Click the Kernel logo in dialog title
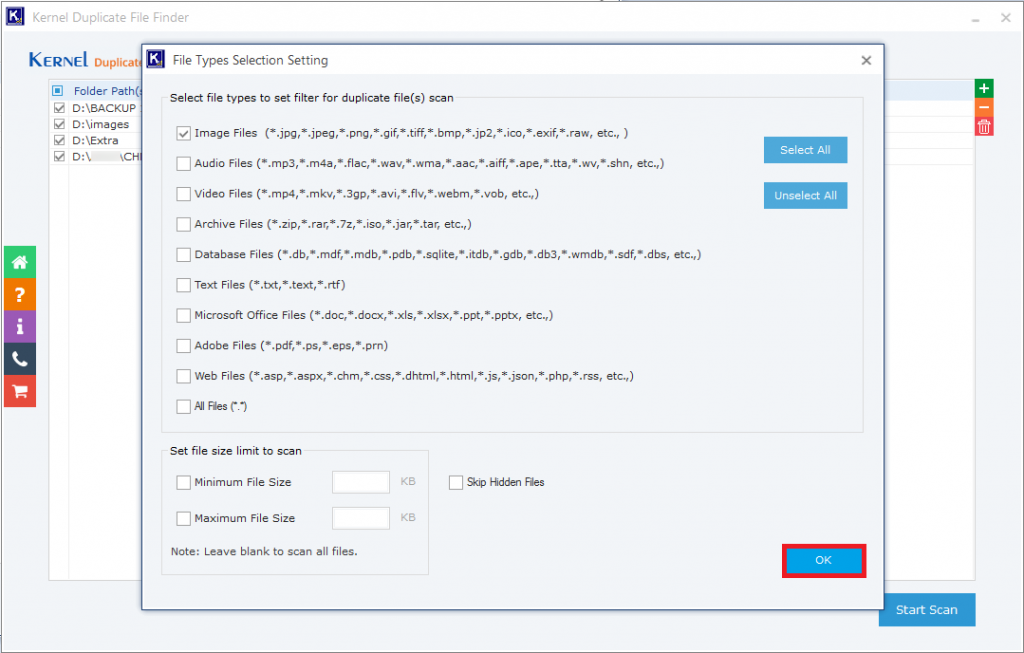Screen dimensions: 1024x653 (155, 59)
